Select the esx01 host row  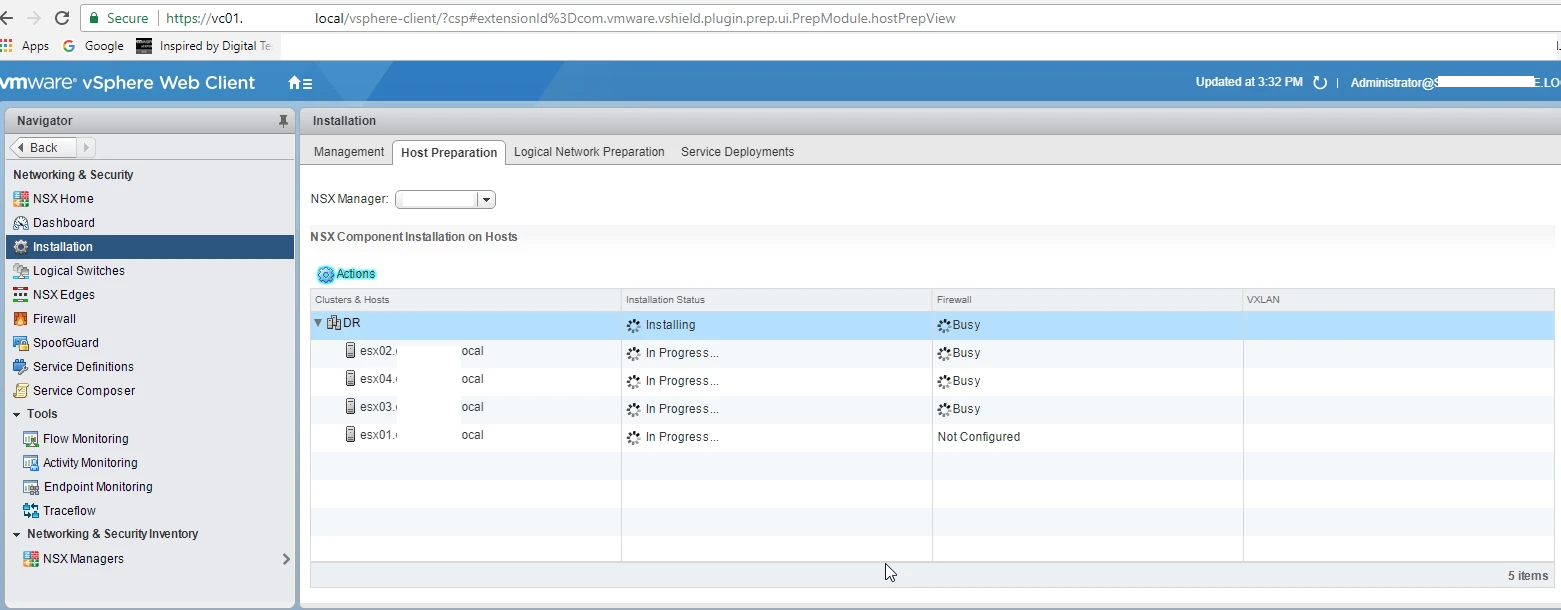932,437
